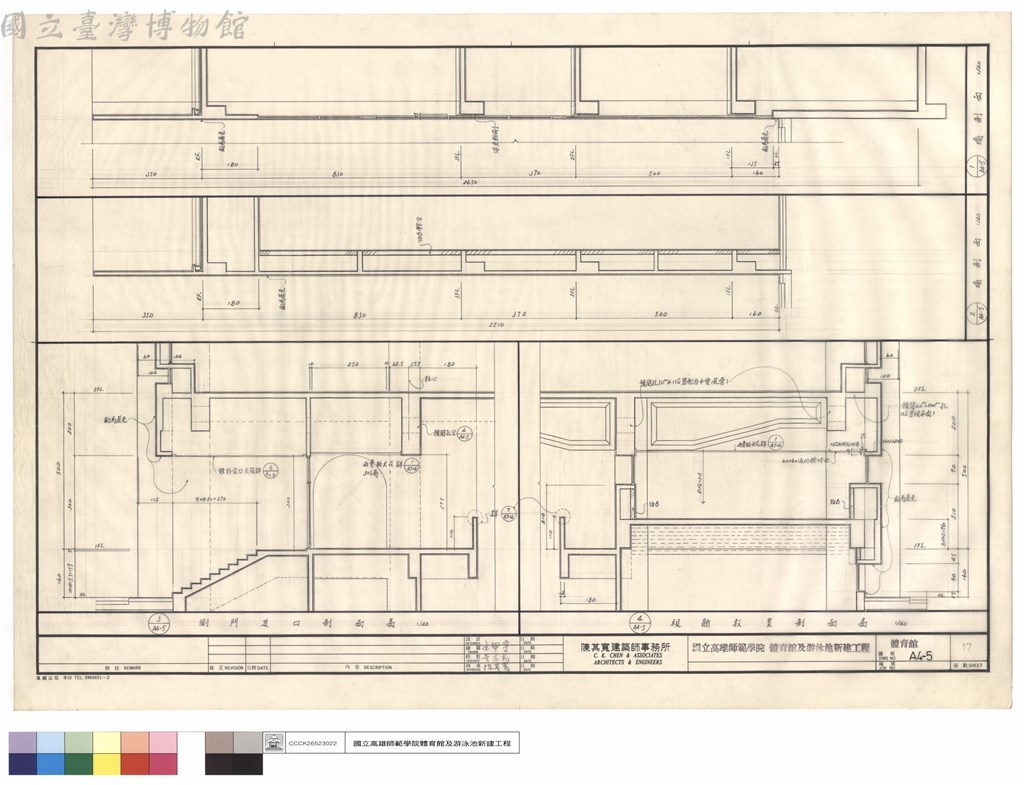Click the National Taiwan Museum watermark
The image size is (1024, 785).
pos(124,26)
